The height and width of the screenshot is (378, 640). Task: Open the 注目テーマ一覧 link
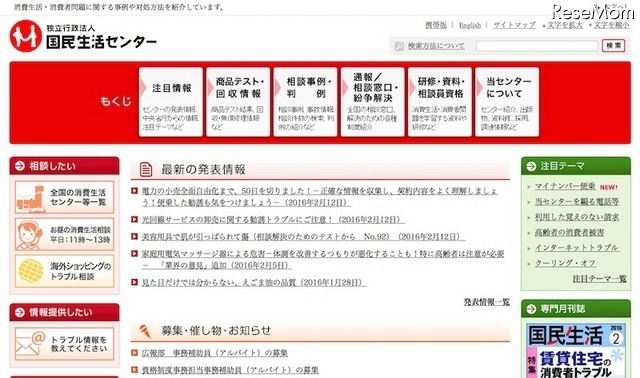[x=599, y=279]
